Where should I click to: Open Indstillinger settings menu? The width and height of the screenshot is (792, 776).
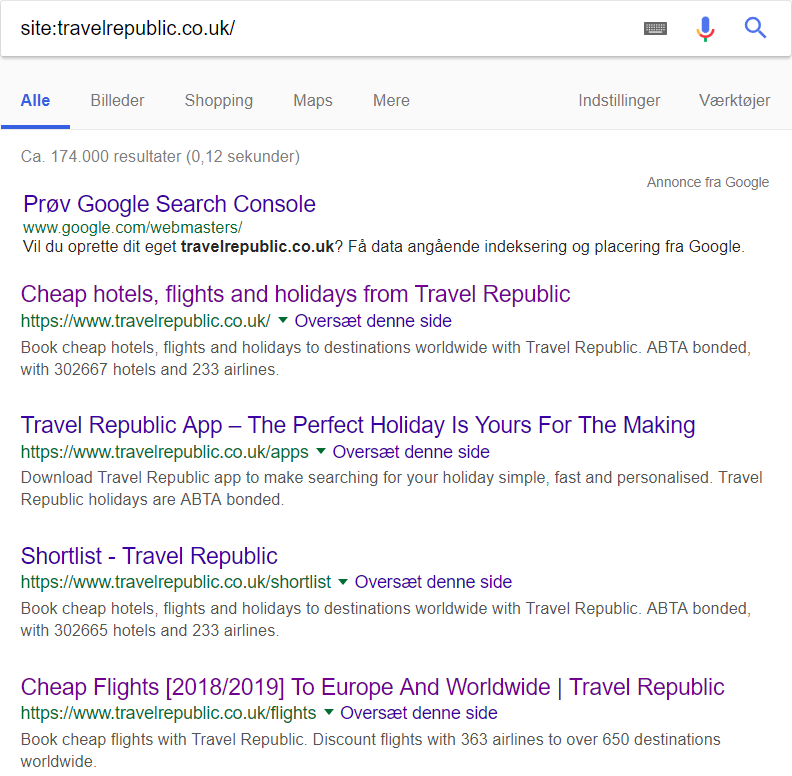click(x=619, y=101)
